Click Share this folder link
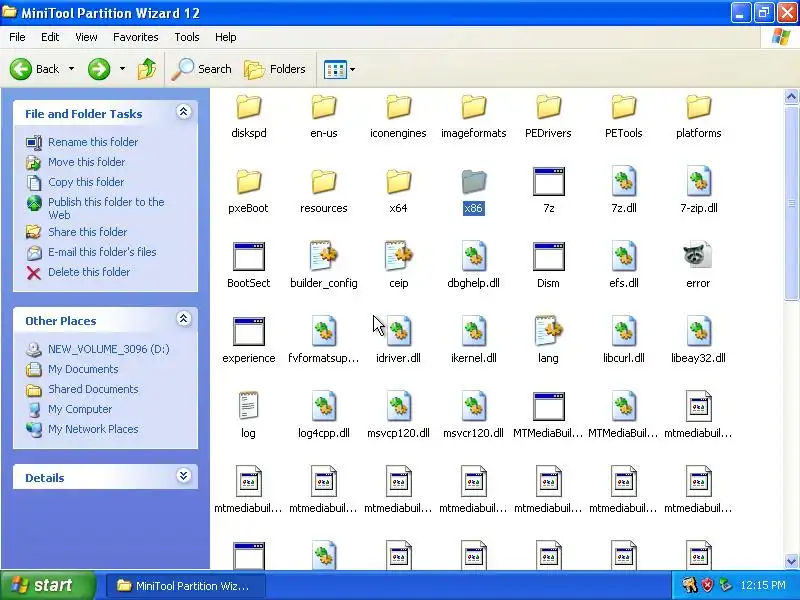800x600 pixels. [87, 232]
